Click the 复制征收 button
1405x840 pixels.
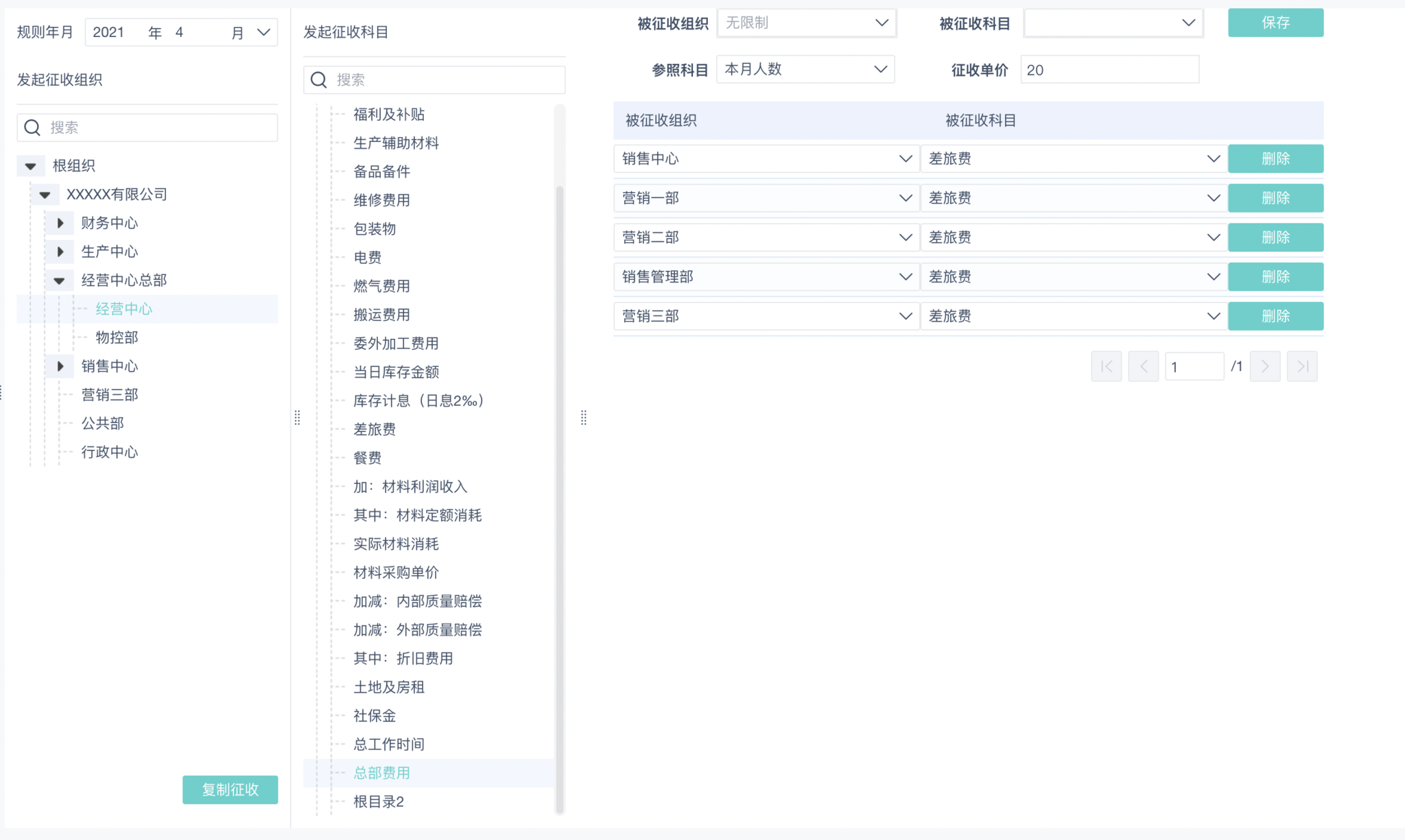point(230,789)
